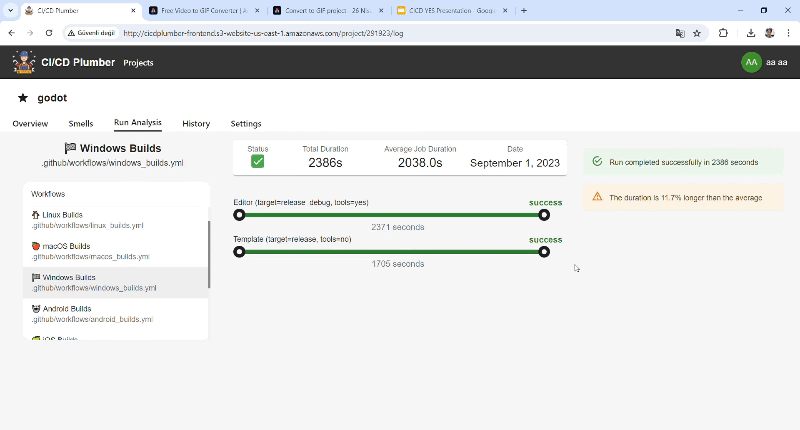Viewport: 800px width, 430px height.
Task: Close the CI/CD Plumber browser tab
Action: (133, 10)
